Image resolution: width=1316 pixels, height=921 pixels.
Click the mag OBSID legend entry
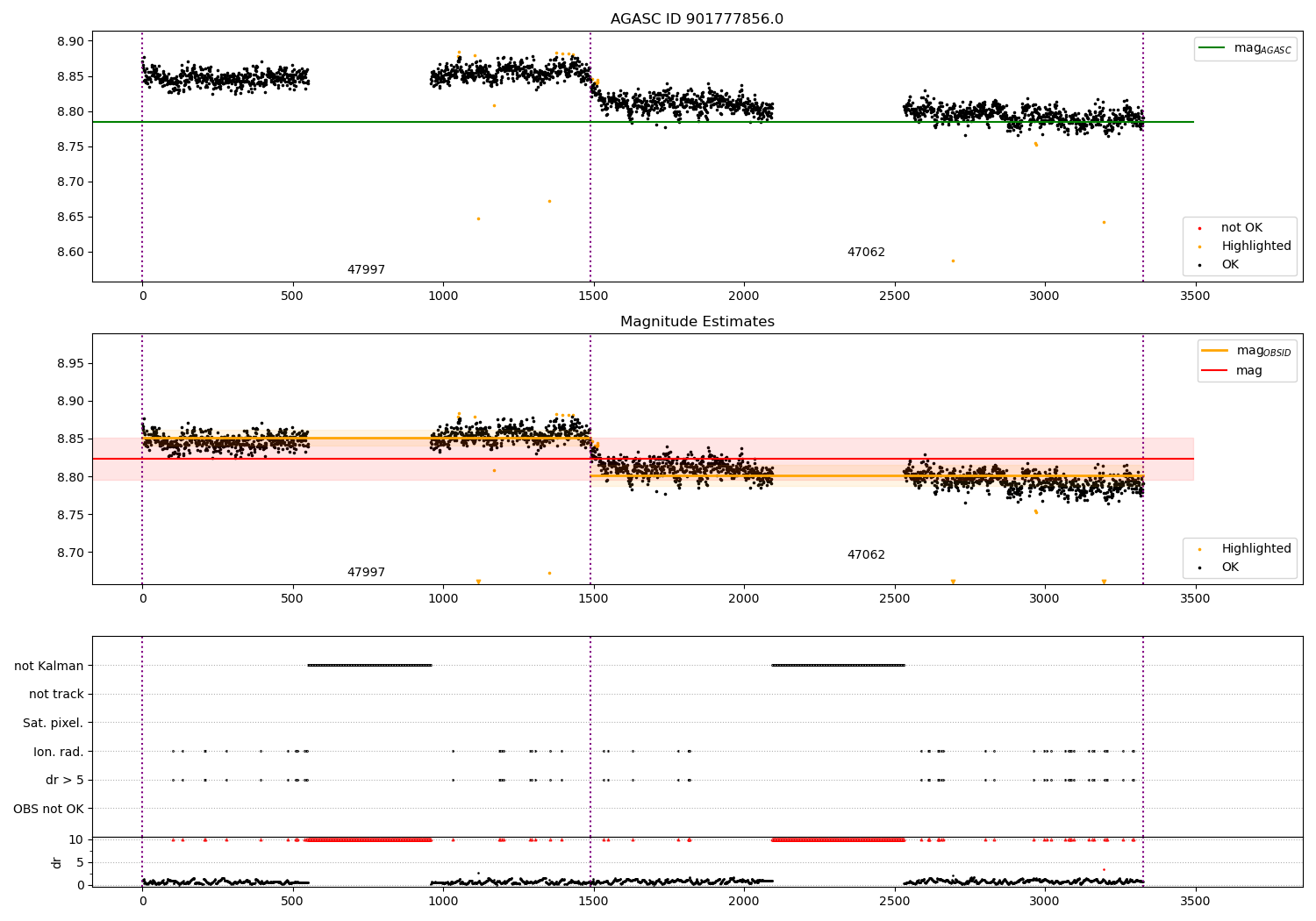1246,351
